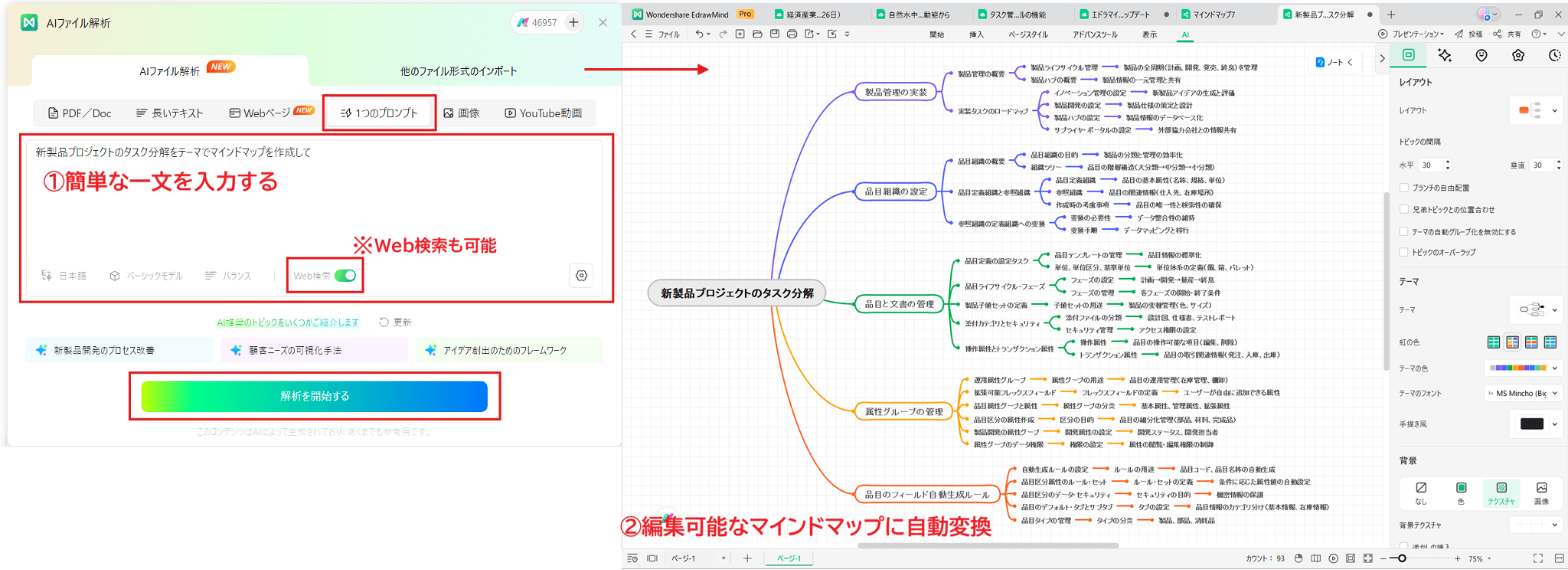The width and height of the screenshot is (1568, 570).
Task: Enable ブランチの自由配置 checkbox
Action: point(1404,188)
